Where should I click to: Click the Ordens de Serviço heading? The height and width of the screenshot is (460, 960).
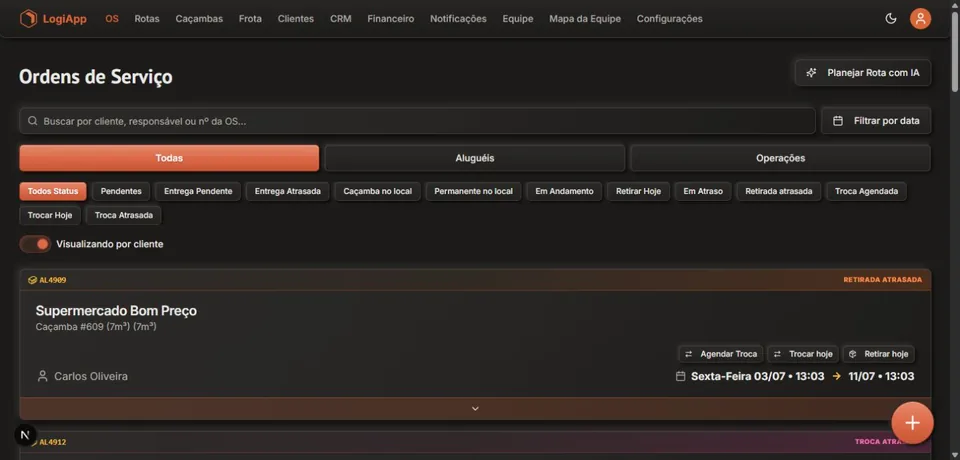click(x=96, y=77)
